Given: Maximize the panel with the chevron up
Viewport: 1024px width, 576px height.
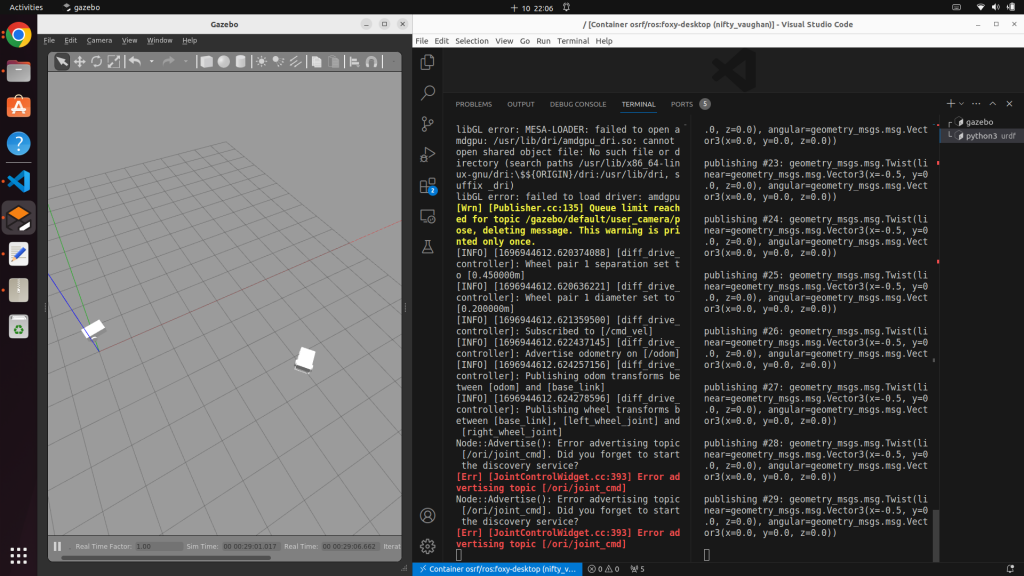Looking at the screenshot, I should (993, 104).
